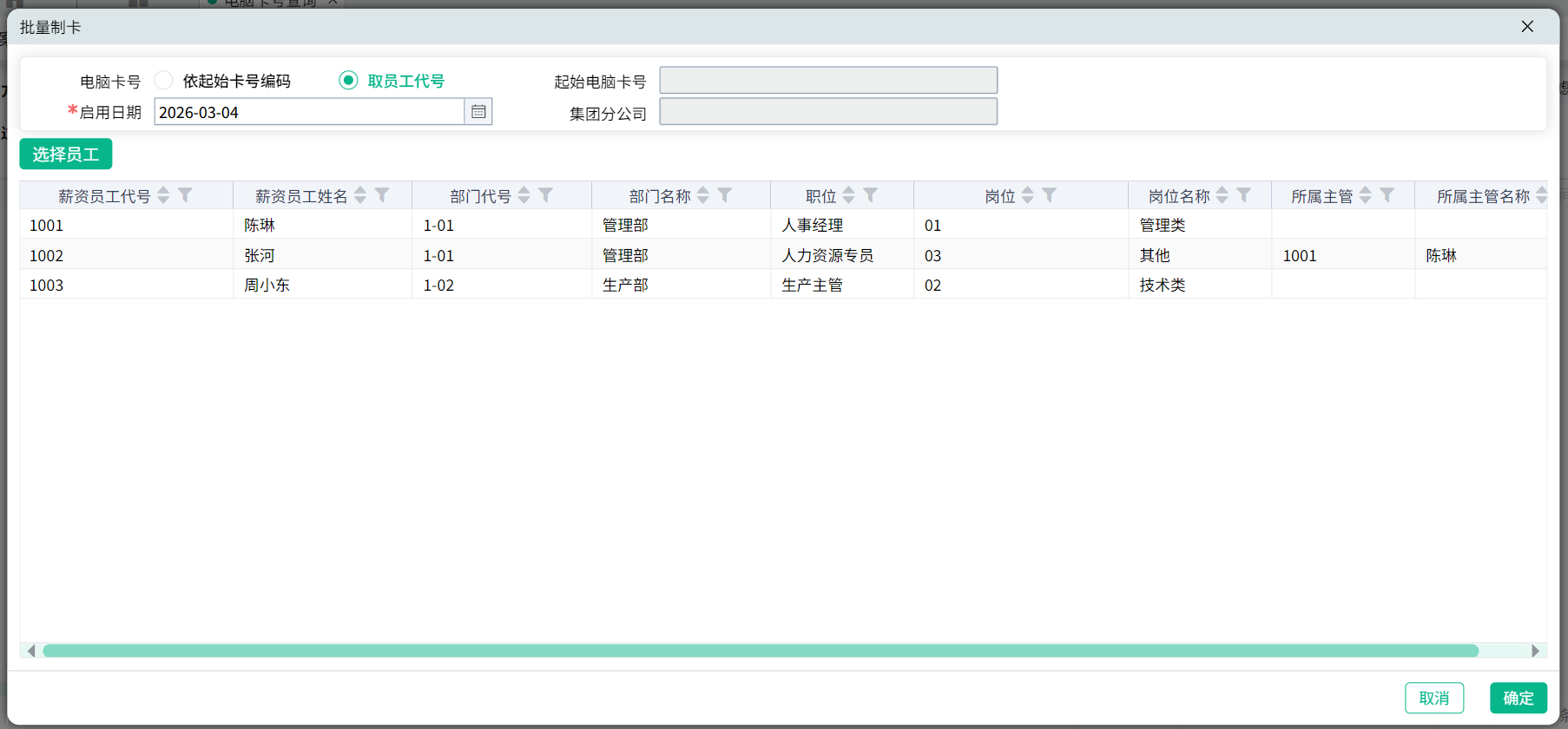Click the horizontal scrollbar right arrow
Viewport: 1568px width, 729px height.
point(1535,651)
